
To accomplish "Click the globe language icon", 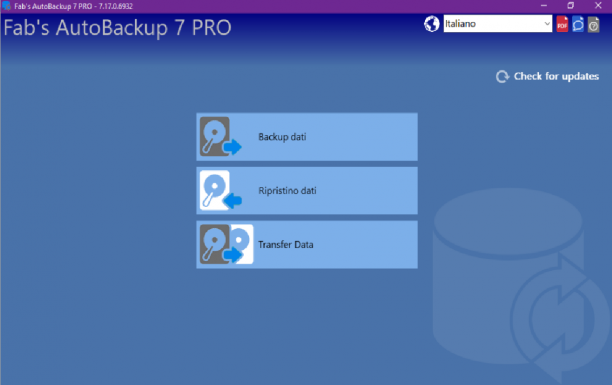I will tap(432, 24).
